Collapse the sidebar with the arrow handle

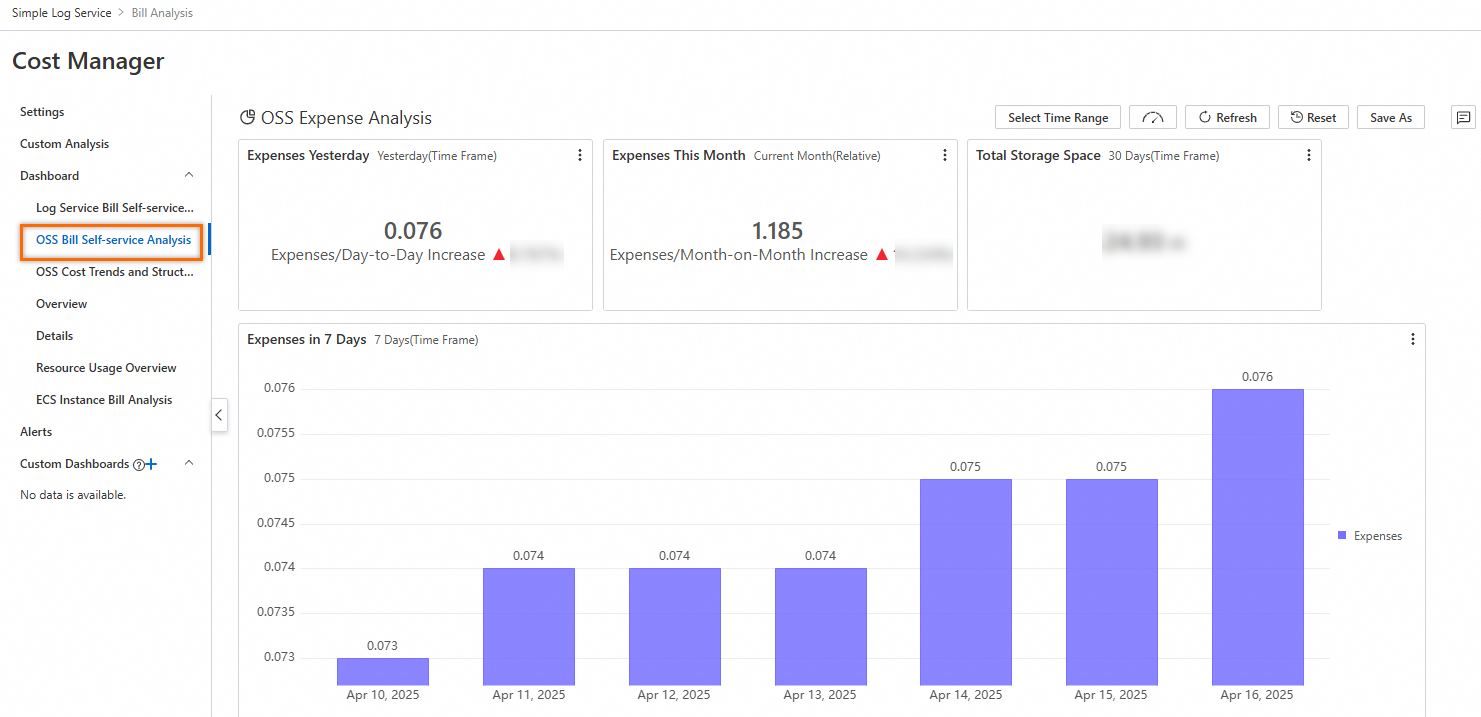click(220, 415)
